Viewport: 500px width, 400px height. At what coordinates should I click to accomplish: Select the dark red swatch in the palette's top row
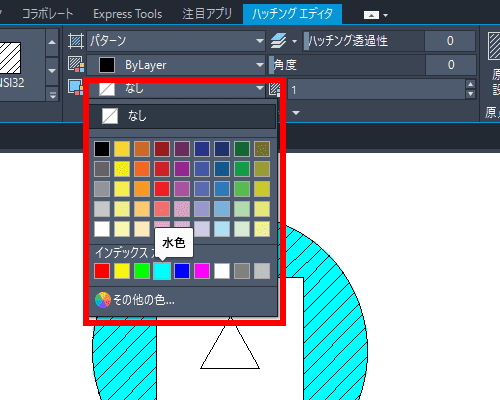pos(162,149)
